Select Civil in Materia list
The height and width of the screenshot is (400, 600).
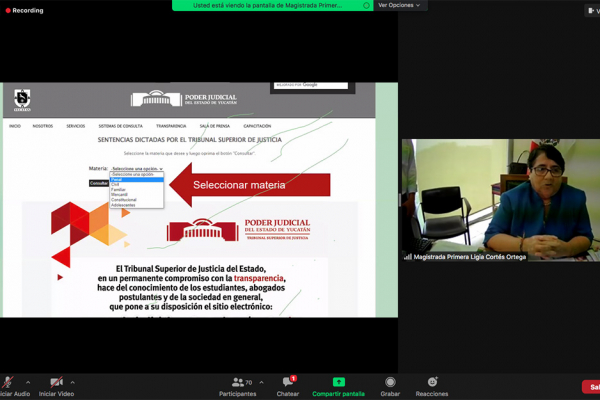coord(137,184)
